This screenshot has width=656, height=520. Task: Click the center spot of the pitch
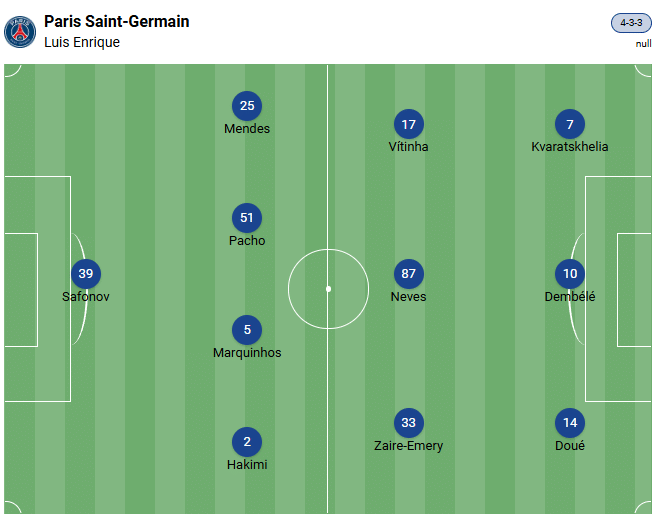tap(328, 289)
